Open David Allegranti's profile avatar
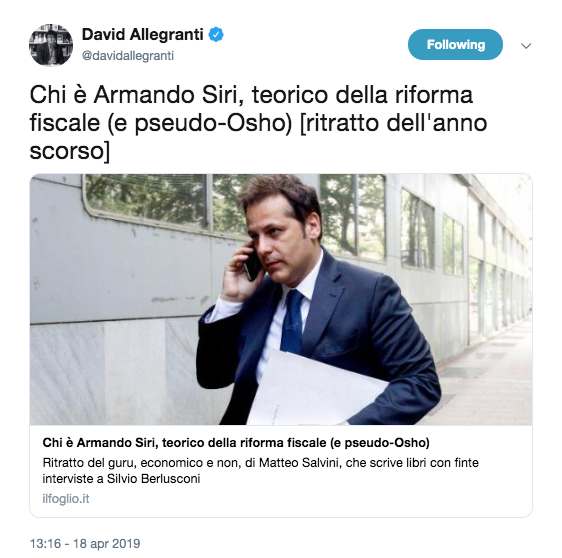Screen dimensions: 562x558 pos(51,45)
